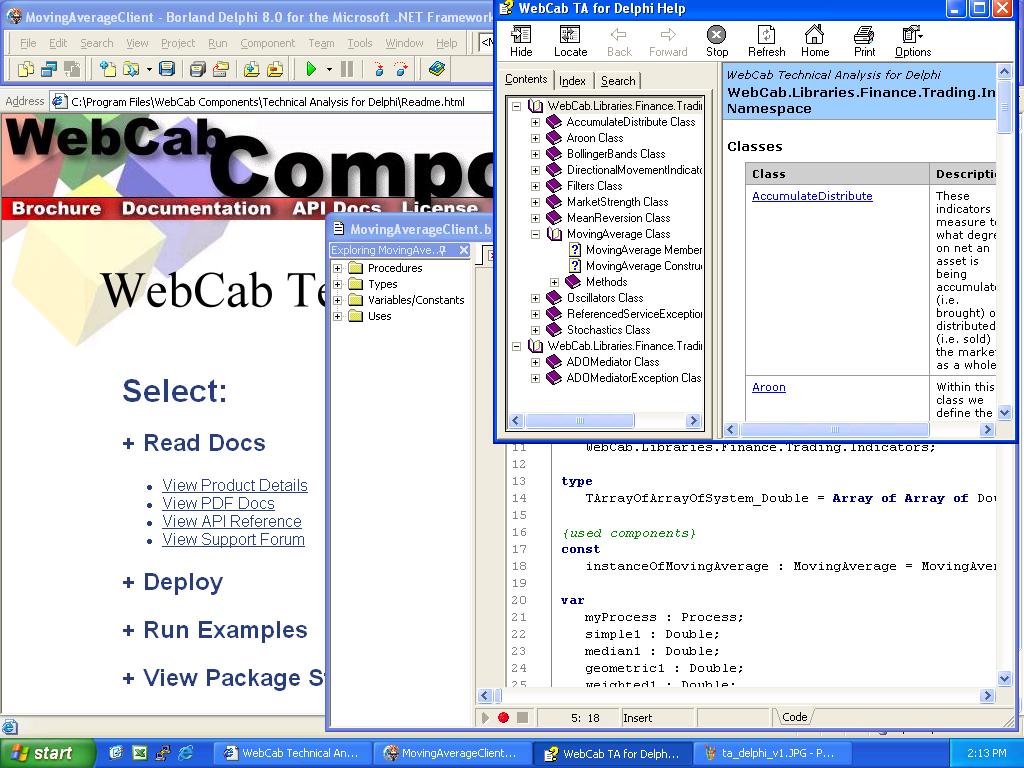1024x768 pixels.
Task: Click the Save All toolbar icon
Action: tap(197, 69)
